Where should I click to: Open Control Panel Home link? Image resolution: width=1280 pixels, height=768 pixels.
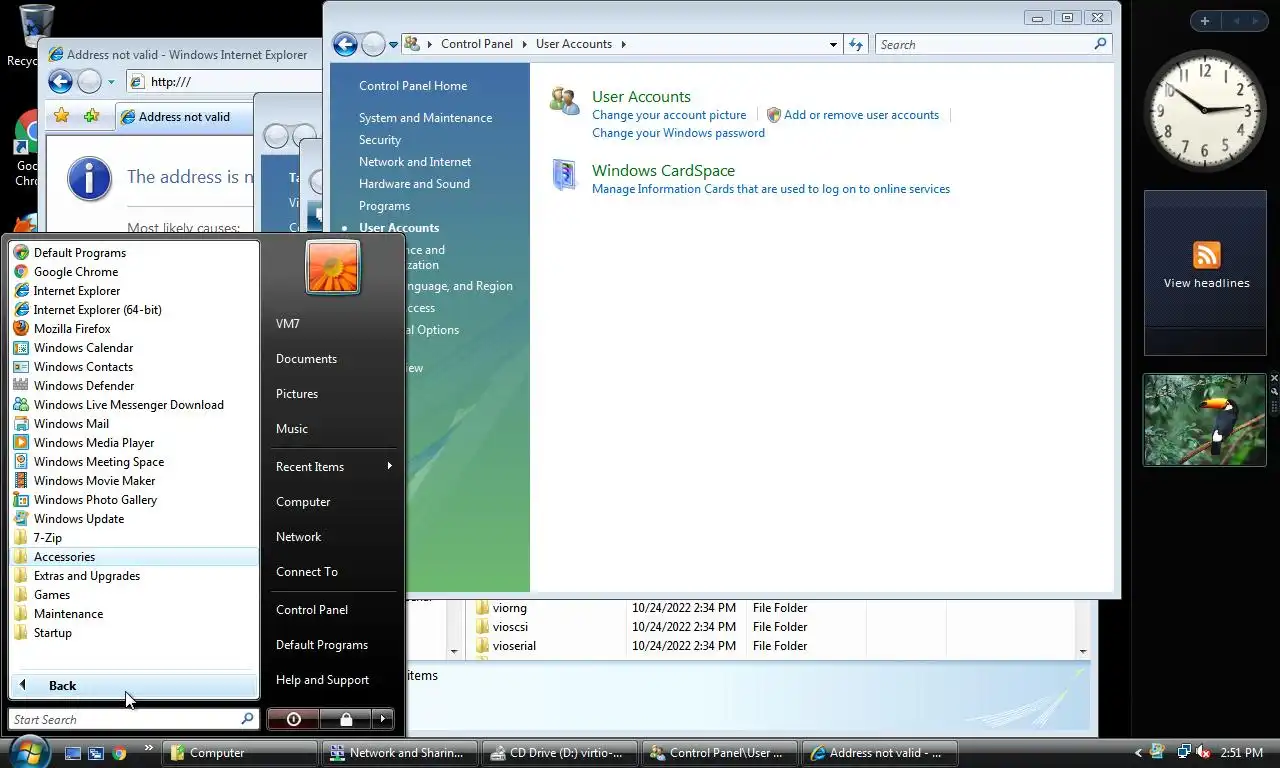click(413, 86)
